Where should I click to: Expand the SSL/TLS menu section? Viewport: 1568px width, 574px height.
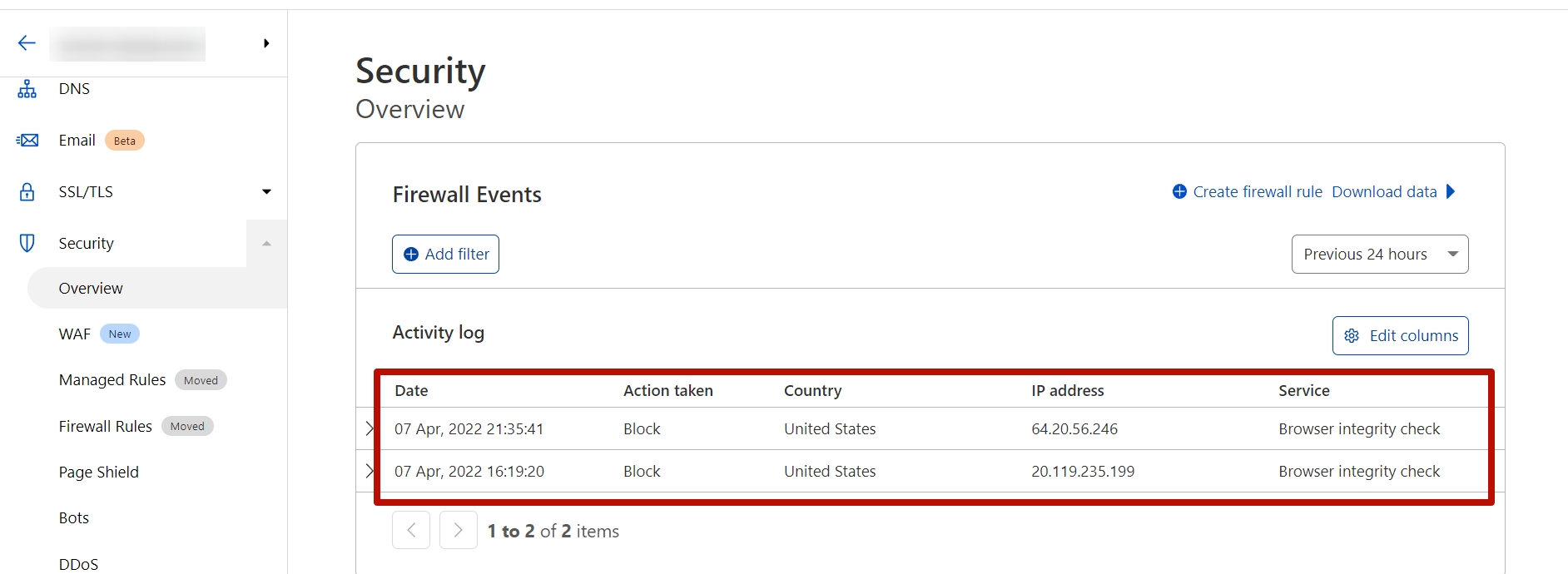coord(266,192)
